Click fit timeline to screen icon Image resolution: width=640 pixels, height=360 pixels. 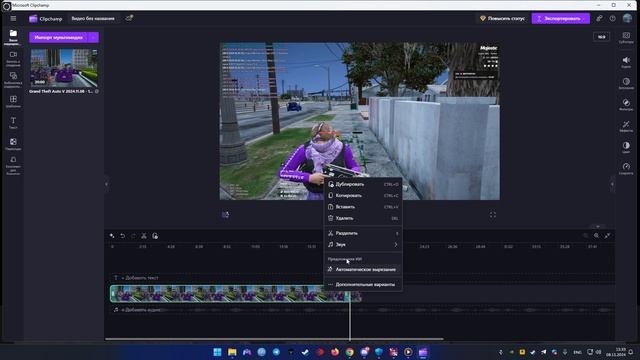pyautogui.click(x=607, y=236)
